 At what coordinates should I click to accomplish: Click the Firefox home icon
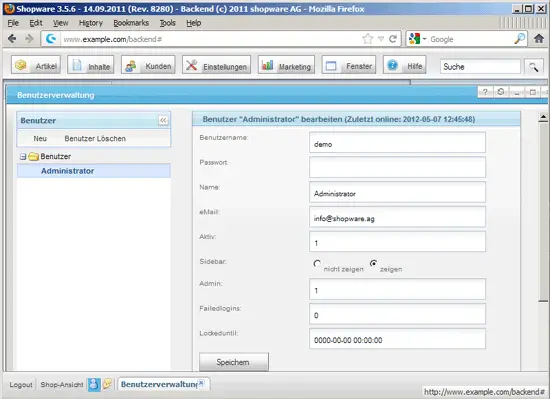coord(539,39)
